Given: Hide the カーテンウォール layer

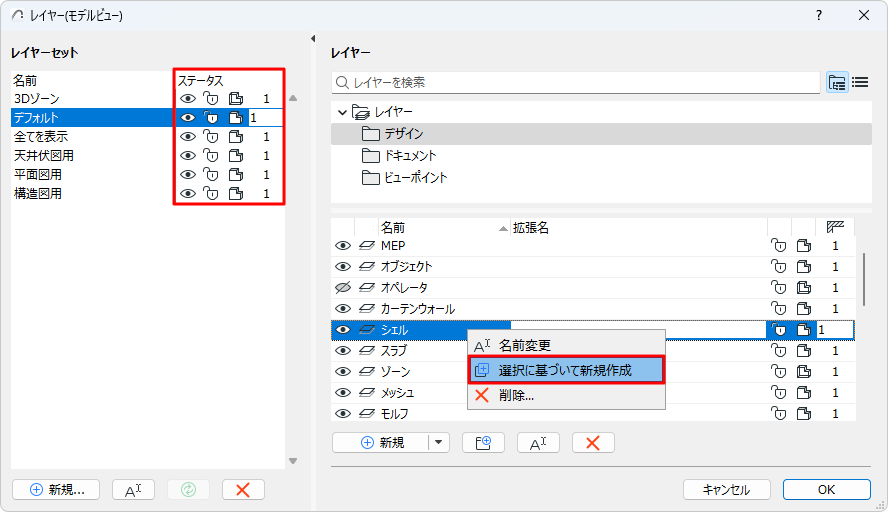Looking at the screenshot, I should [x=343, y=309].
